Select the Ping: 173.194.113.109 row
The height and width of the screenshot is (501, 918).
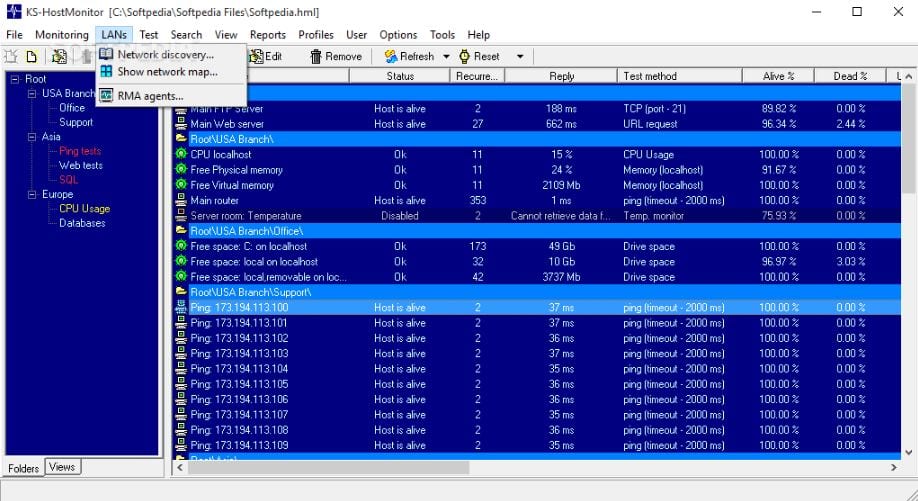pyautogui.click(x=537, y=445)
